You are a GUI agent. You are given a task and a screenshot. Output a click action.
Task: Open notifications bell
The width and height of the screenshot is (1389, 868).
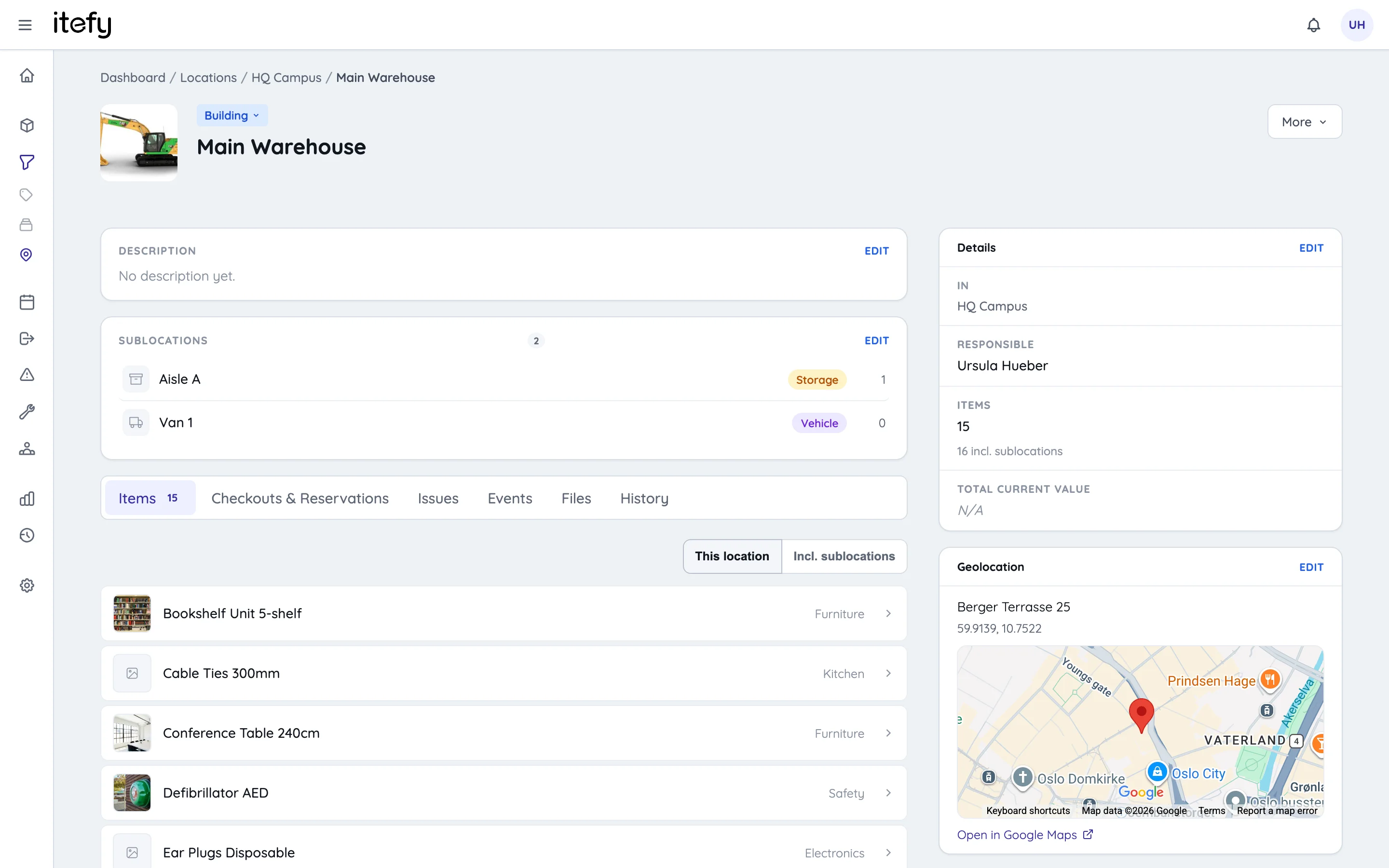(1313, 25)
